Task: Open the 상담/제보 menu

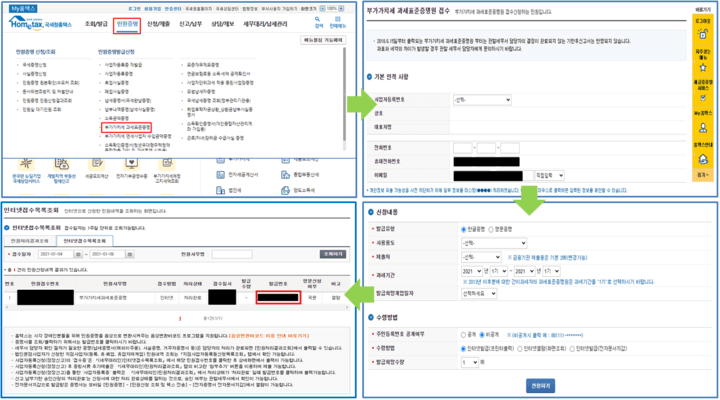Action: click(223, 24)
